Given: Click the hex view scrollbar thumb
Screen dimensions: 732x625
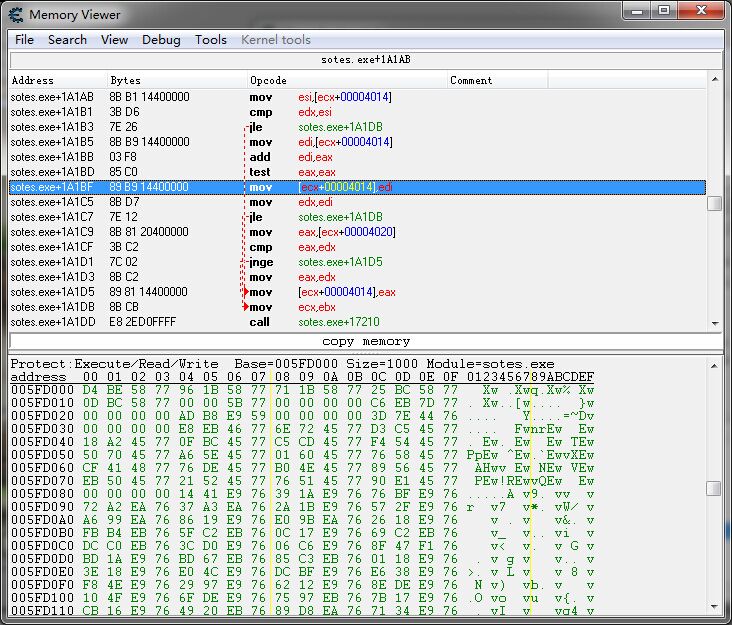Looking at the screenshot, I should [713, 489].
